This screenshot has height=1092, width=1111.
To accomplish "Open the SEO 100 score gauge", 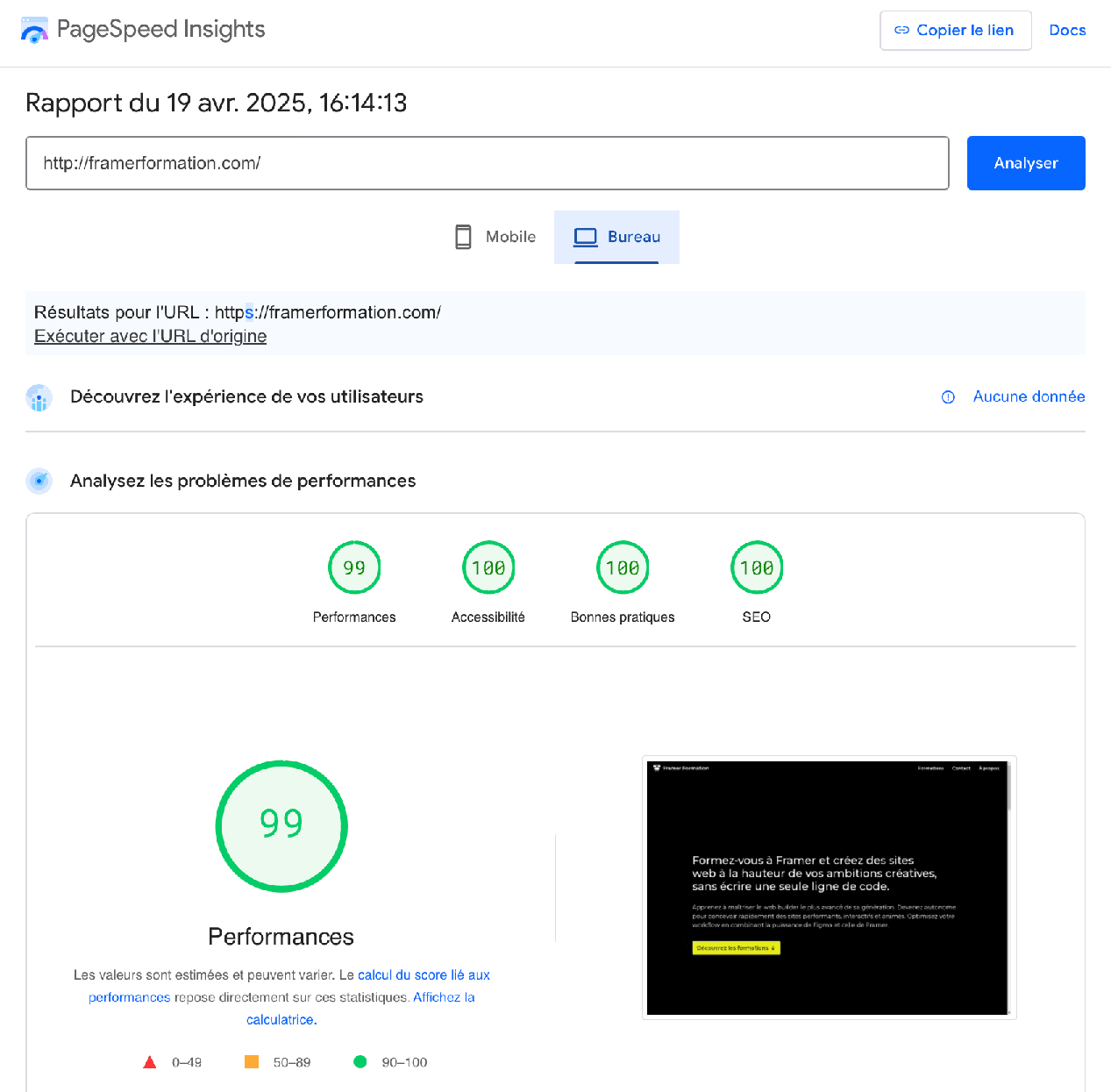I will (x=757, y=567).
